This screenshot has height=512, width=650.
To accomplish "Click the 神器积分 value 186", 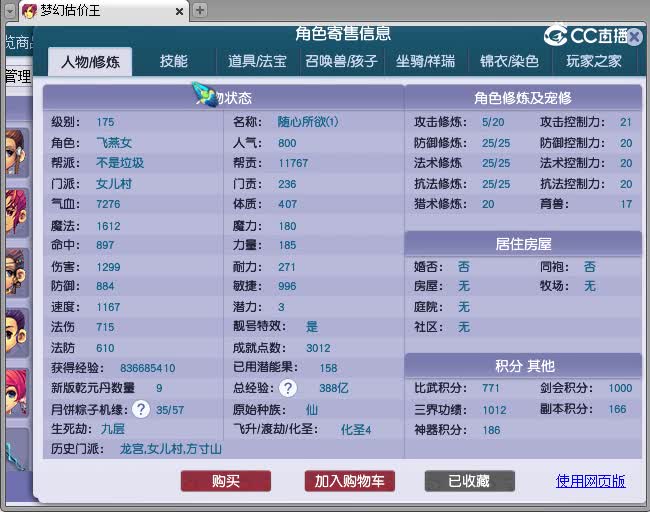I will point(491,430).
